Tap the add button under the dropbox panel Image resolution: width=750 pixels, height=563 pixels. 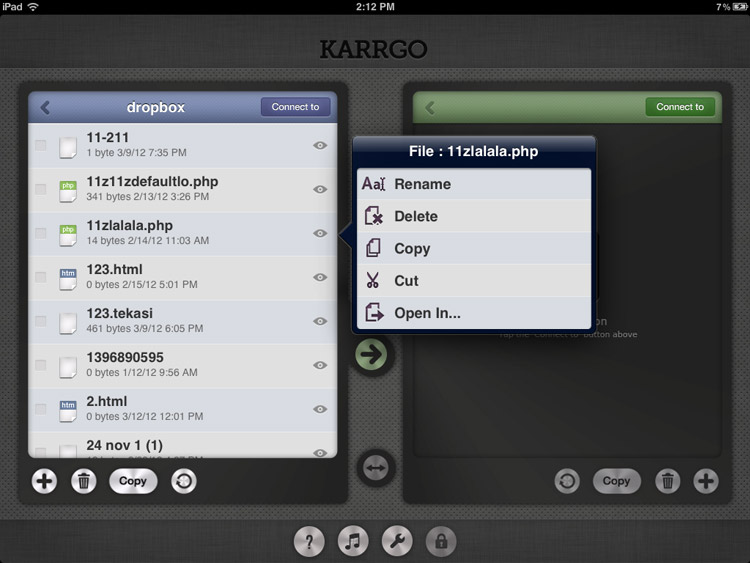coord(44,481)
